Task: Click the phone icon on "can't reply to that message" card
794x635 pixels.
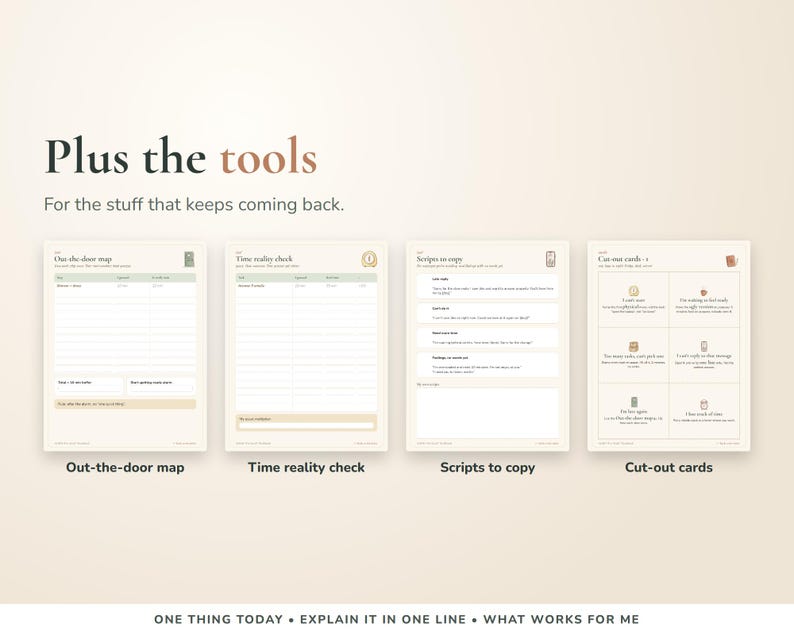Action: [x=704, y=346]
